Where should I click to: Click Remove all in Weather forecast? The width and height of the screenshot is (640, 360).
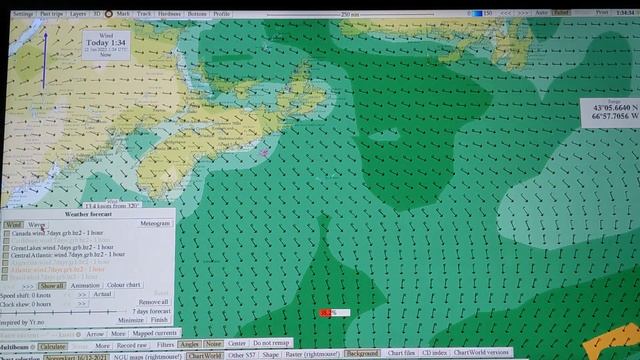(153, 302)
